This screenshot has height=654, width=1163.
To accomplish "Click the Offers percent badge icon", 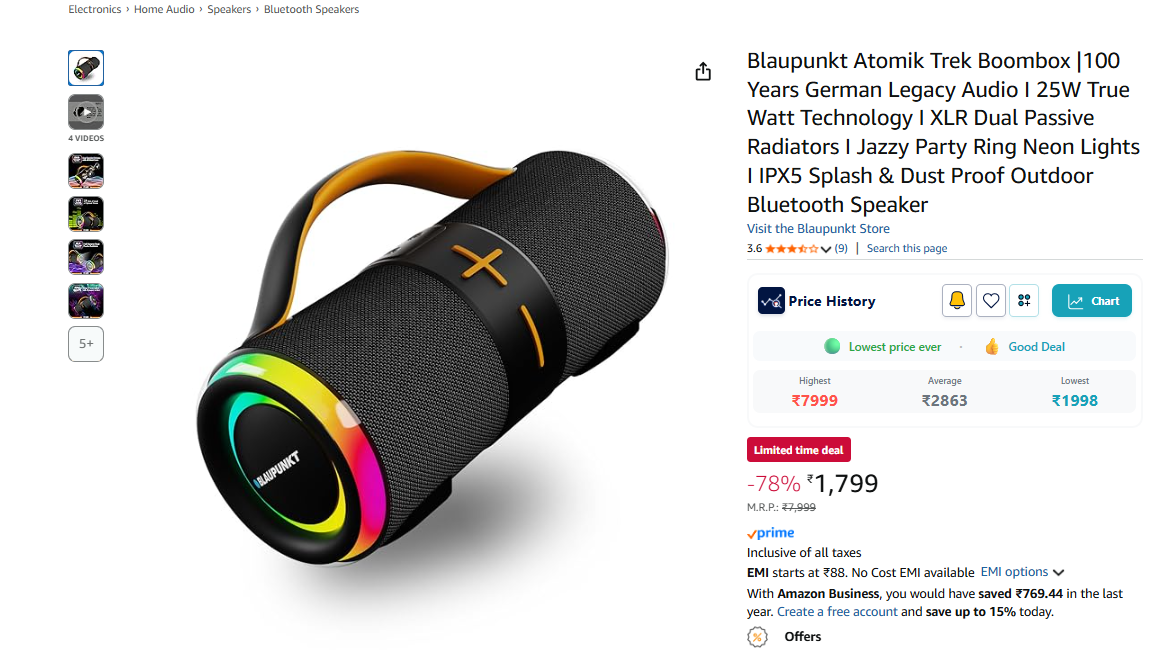I will (757, 636).
